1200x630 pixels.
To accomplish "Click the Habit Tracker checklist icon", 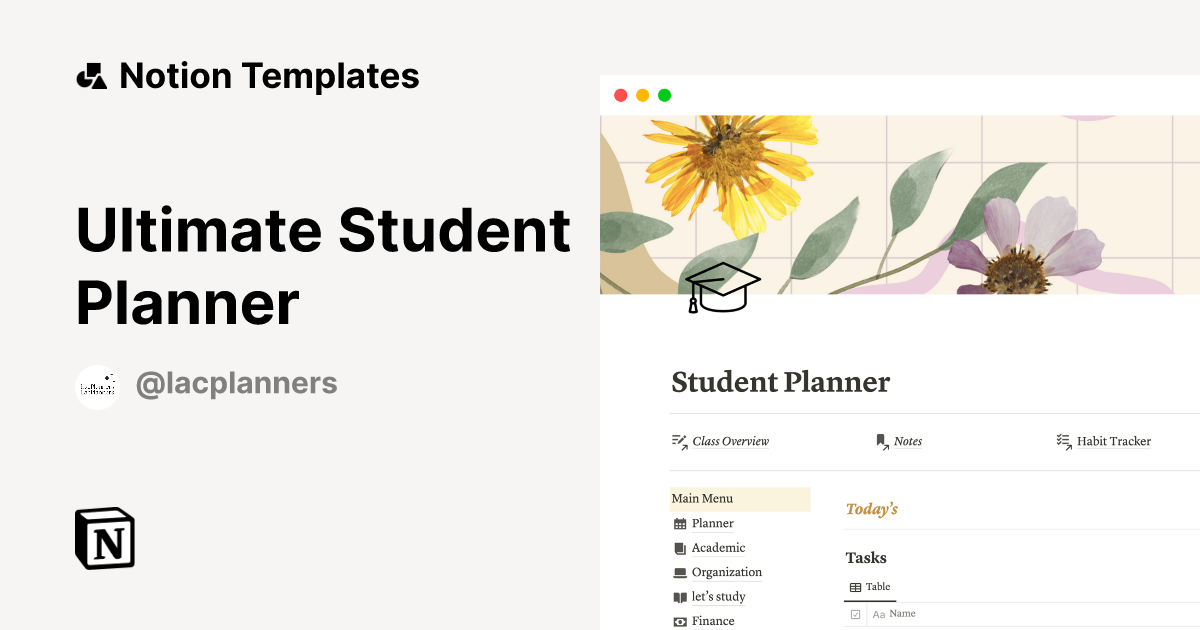I will click(1063, 441).
